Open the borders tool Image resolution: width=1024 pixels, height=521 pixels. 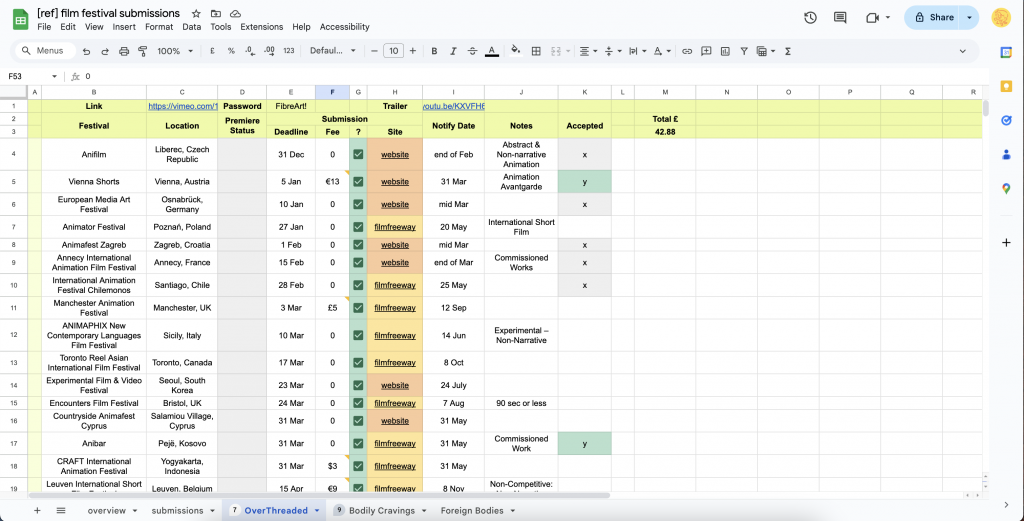[536, 51]
